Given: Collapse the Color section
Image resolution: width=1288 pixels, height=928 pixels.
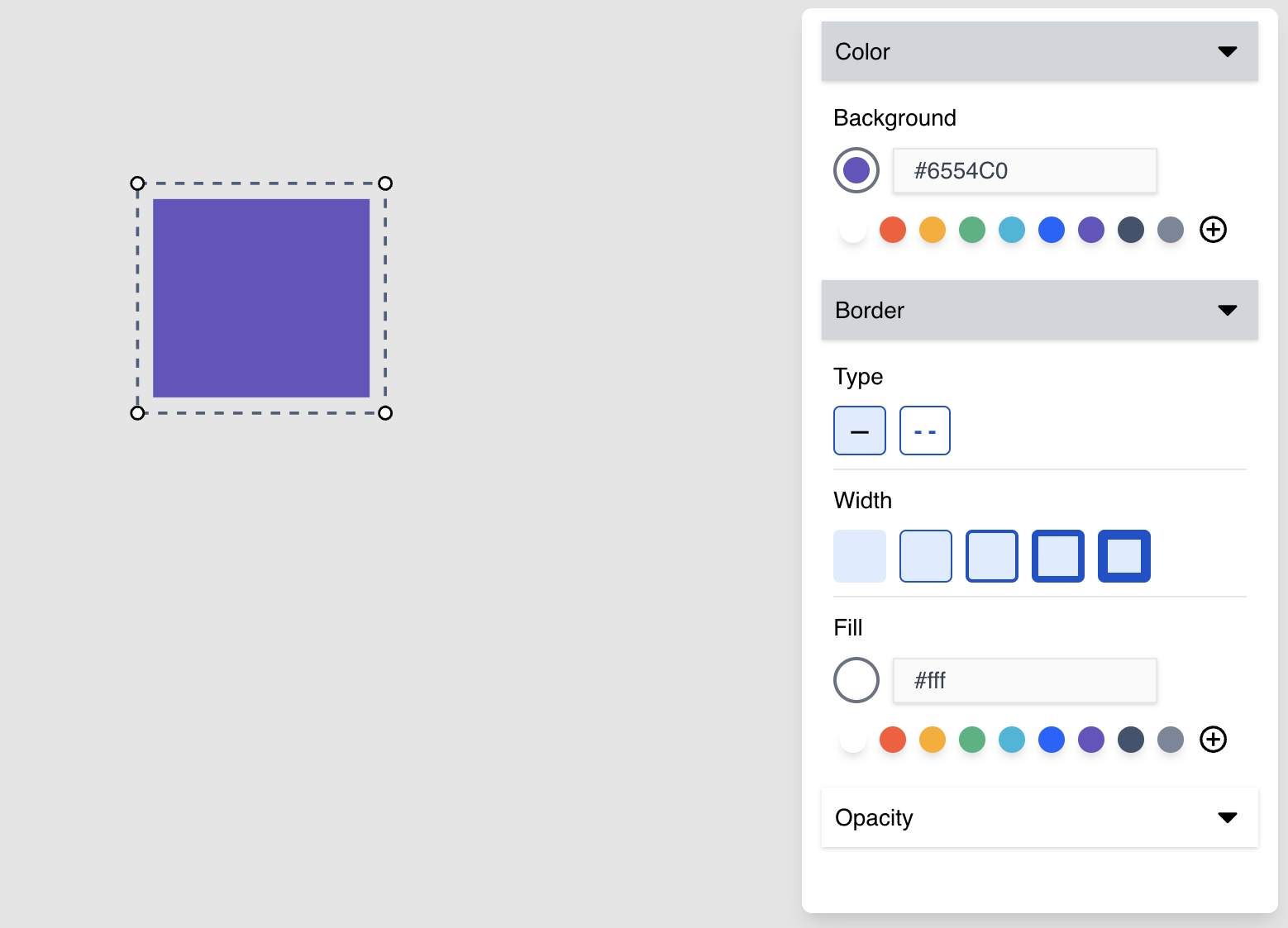Looking at the screenshot, I should (1227, 52).
